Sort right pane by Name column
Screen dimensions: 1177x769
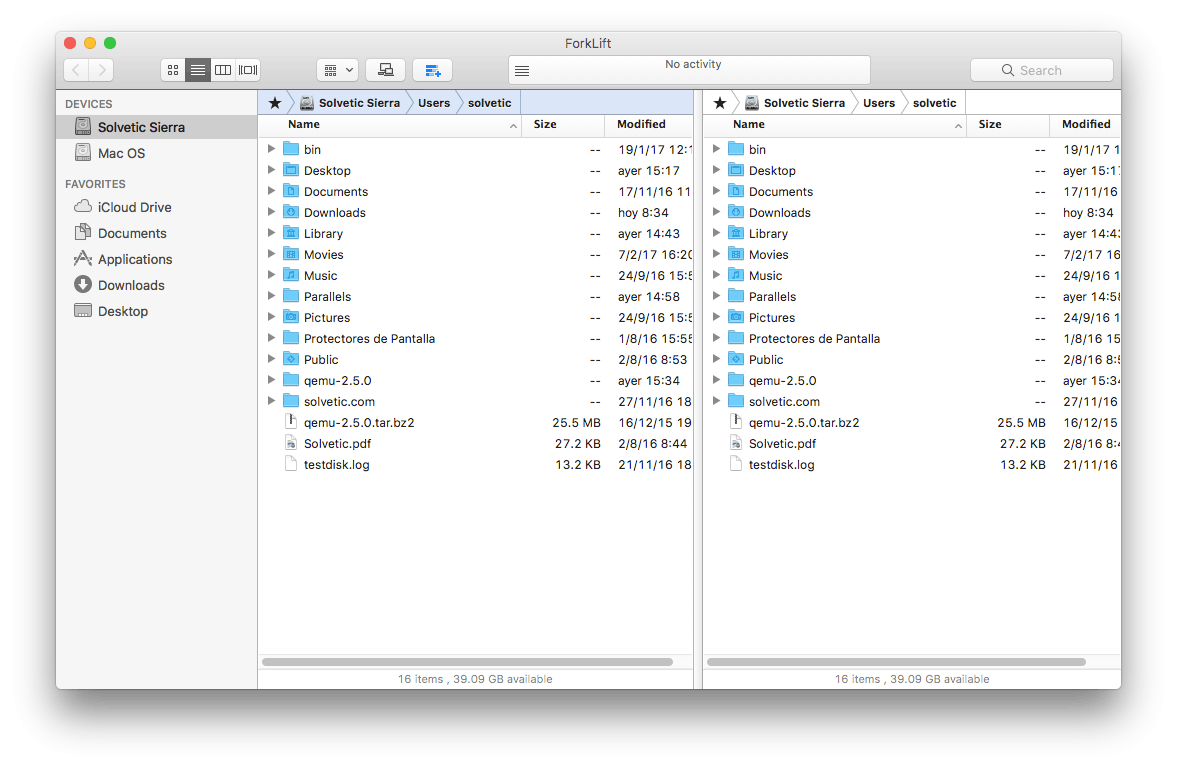(835, 125)
